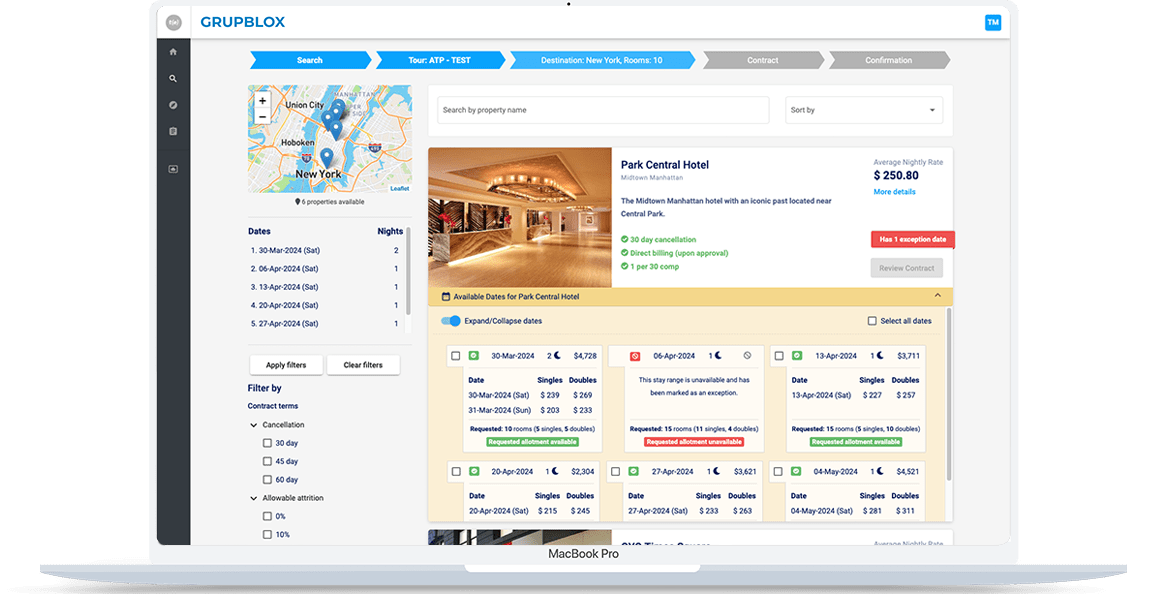This screenshot has height=594, width=1175.
Task: Go to the Confirmation step
Action: [x=889, y=60]
